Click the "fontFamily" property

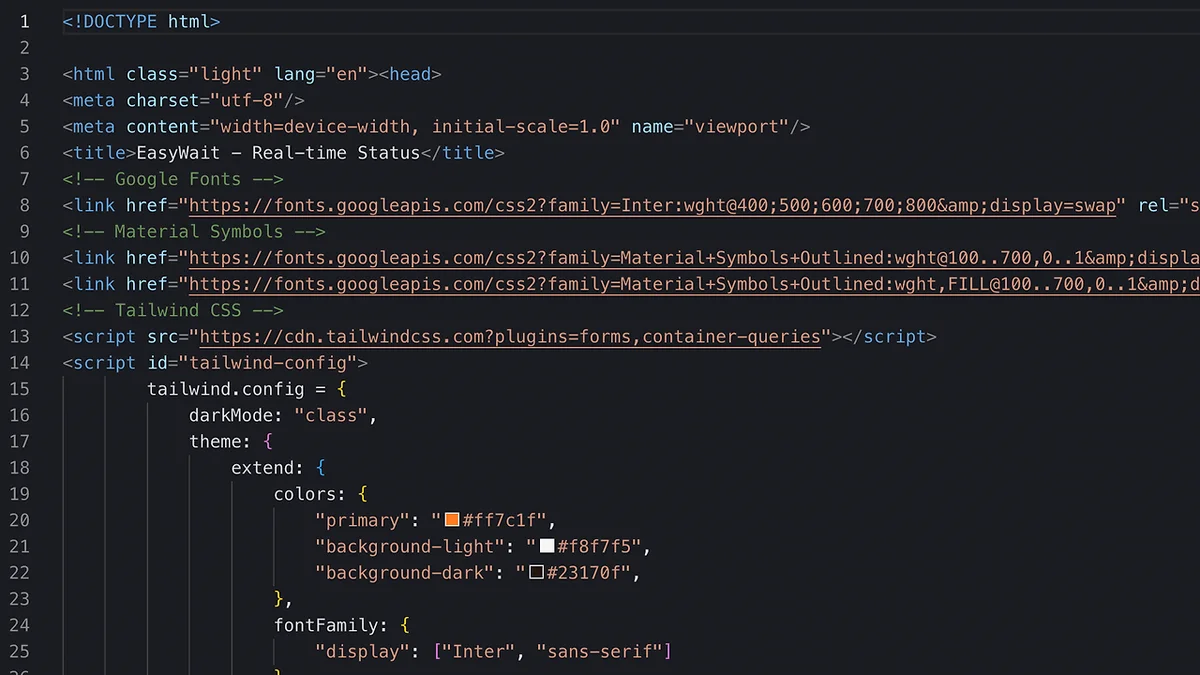(x=326, y=625)
